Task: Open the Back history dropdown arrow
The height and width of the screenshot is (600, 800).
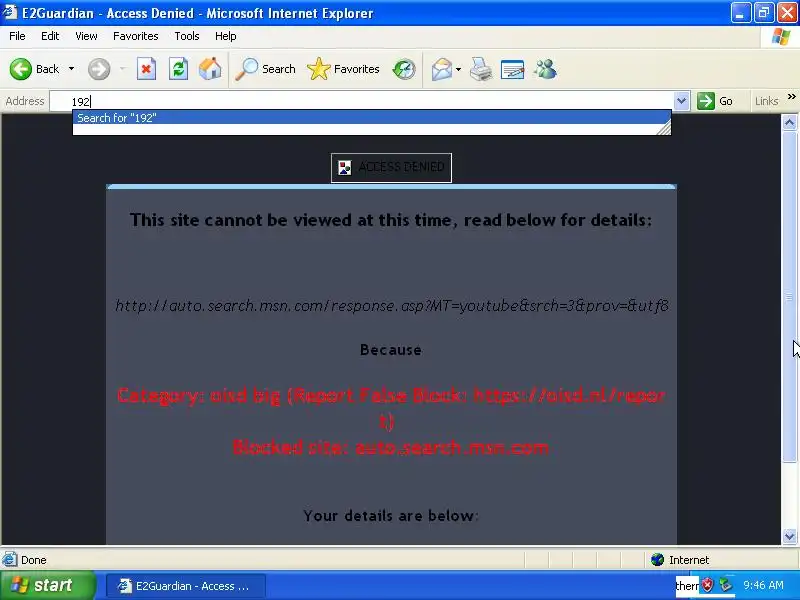Action: coord(71,69)
